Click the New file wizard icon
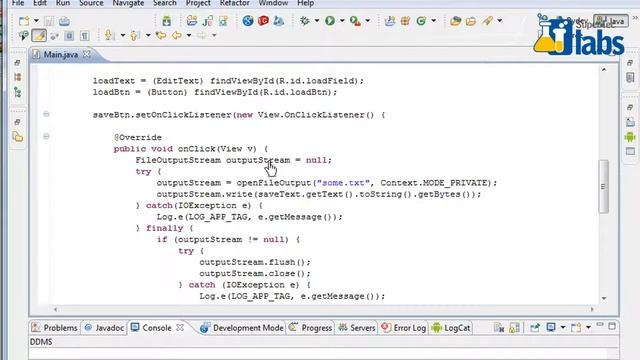The width and height of the screenshot is (640, 360). pos(24,21)
